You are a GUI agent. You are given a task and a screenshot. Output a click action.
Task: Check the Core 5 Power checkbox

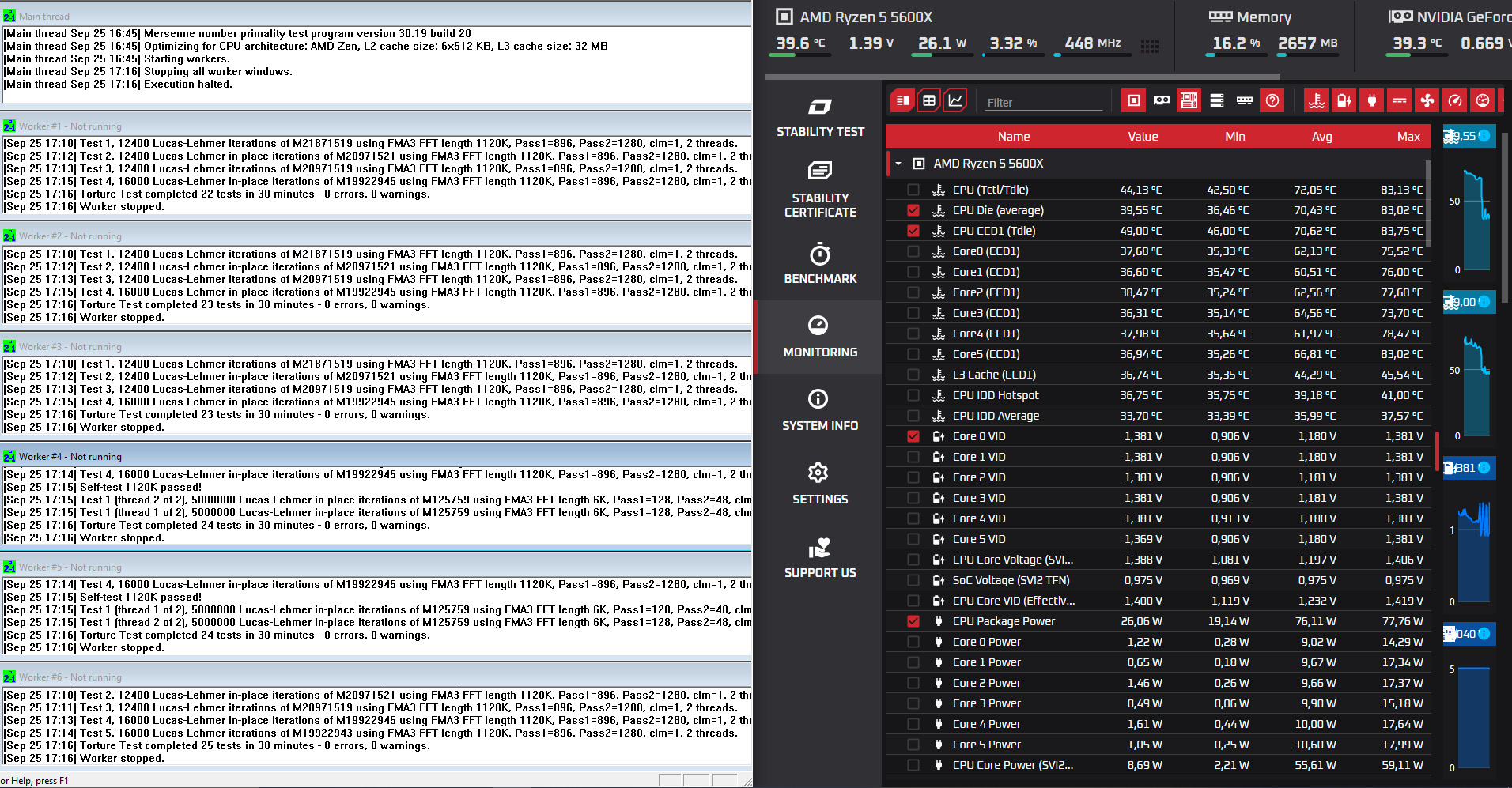coord(913,745)
